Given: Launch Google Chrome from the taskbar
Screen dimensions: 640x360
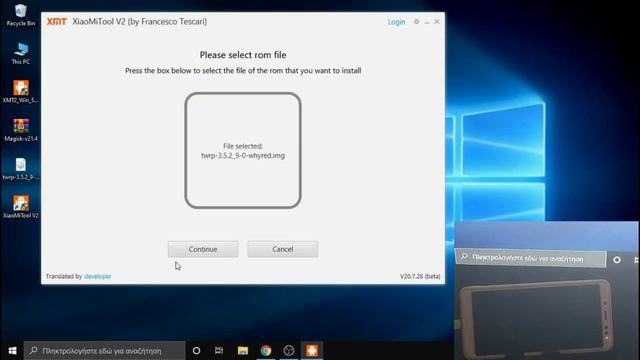Looking at the screenshot, I should 266,351.
